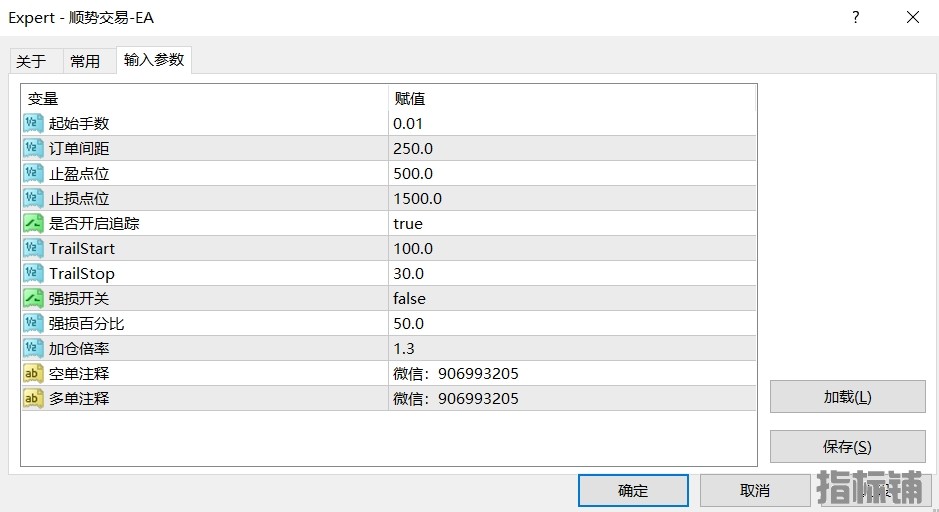Select the TrailStop variable name

81,274
